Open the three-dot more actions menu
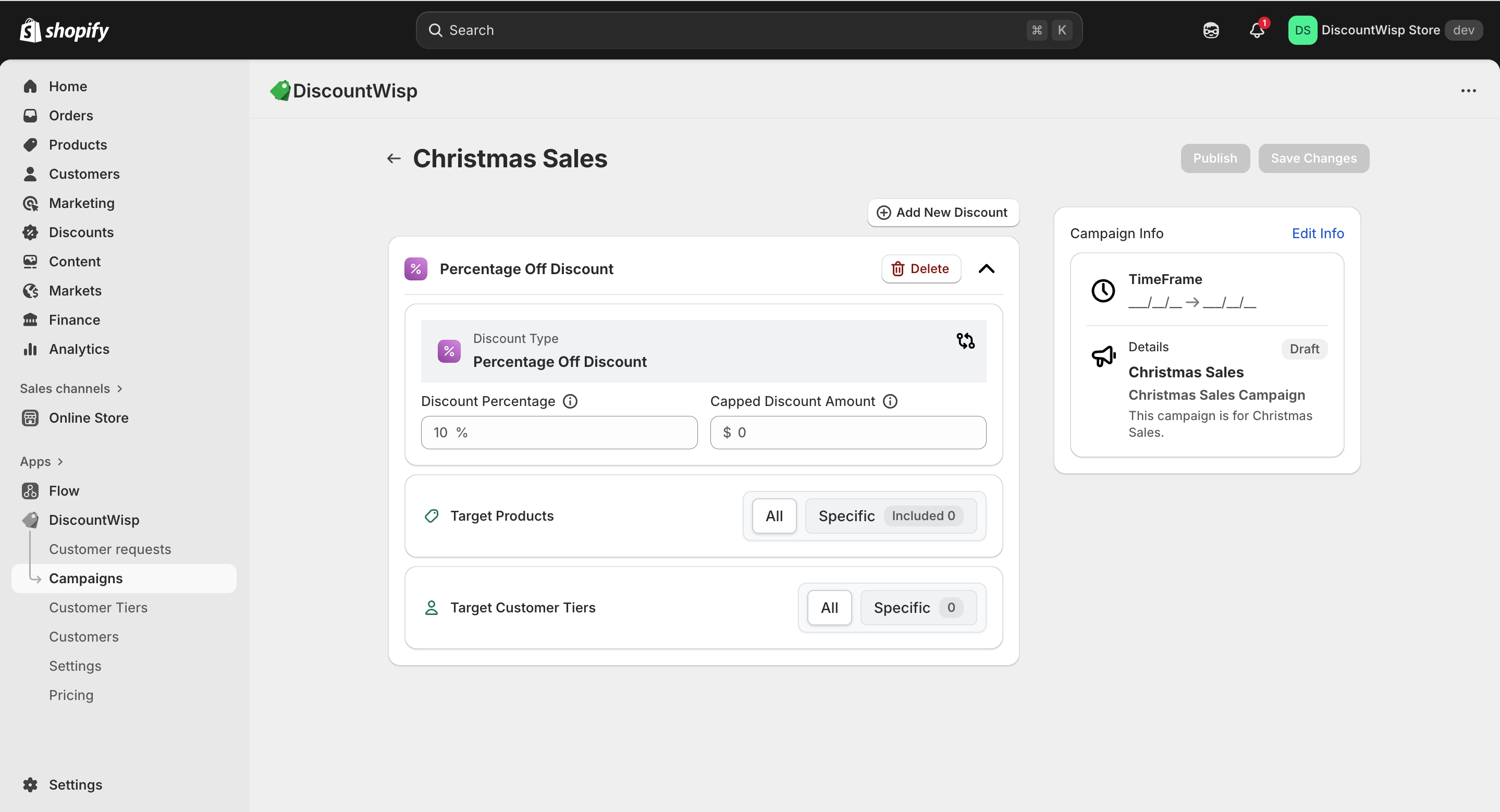Image resolution: width=1500 pixels, height=812 pixels. pyautogui.click(x=1468, y=91)
